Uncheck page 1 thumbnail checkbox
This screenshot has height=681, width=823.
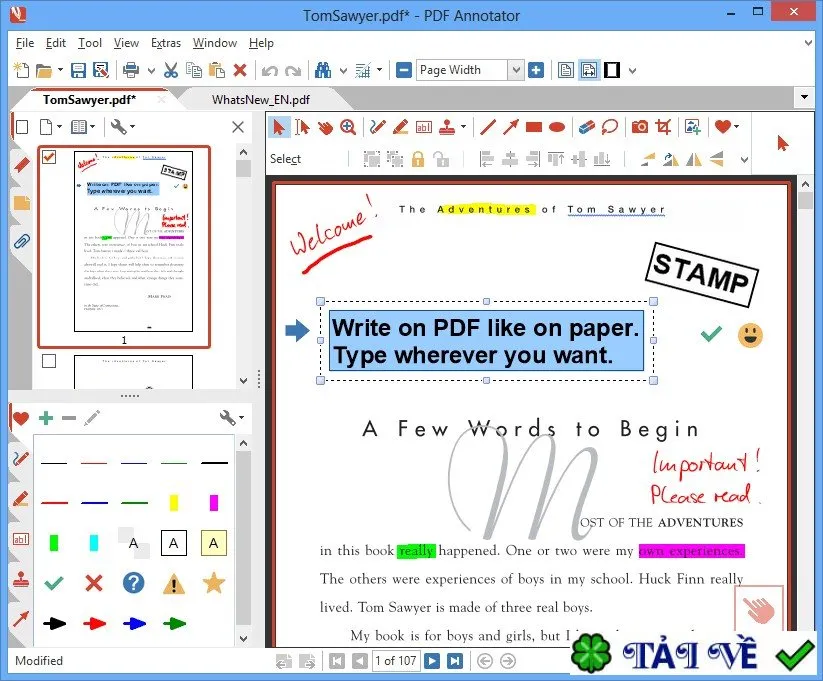click(x=49, y=156)
